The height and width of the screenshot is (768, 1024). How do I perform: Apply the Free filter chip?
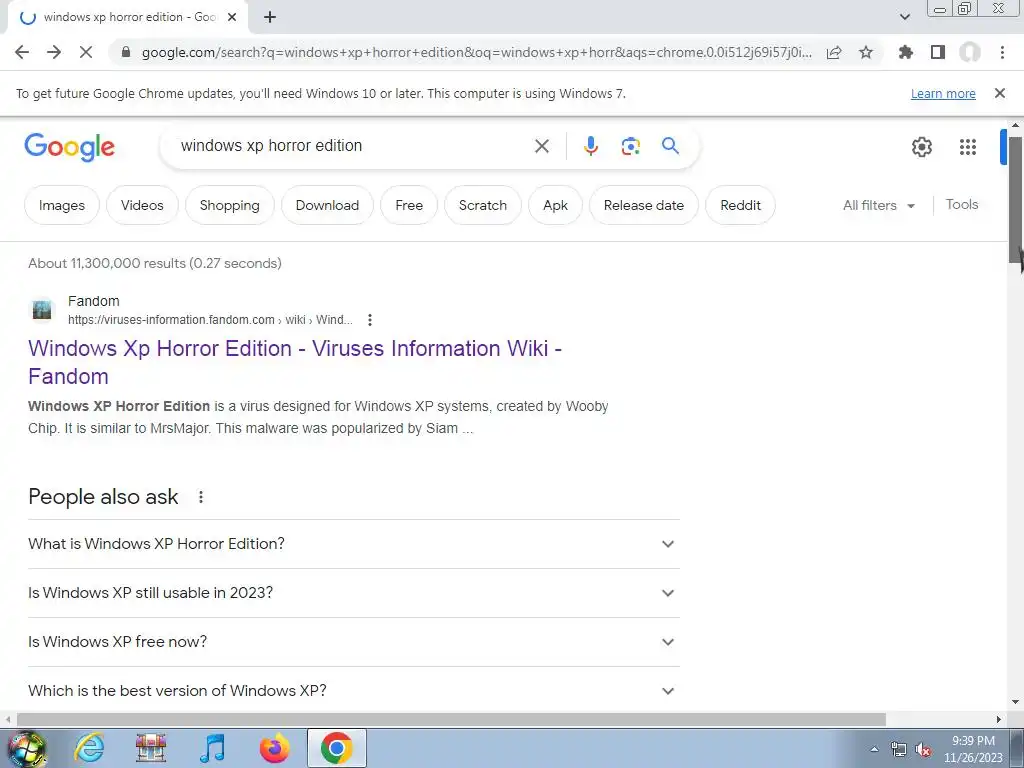[x=409, y=205]
